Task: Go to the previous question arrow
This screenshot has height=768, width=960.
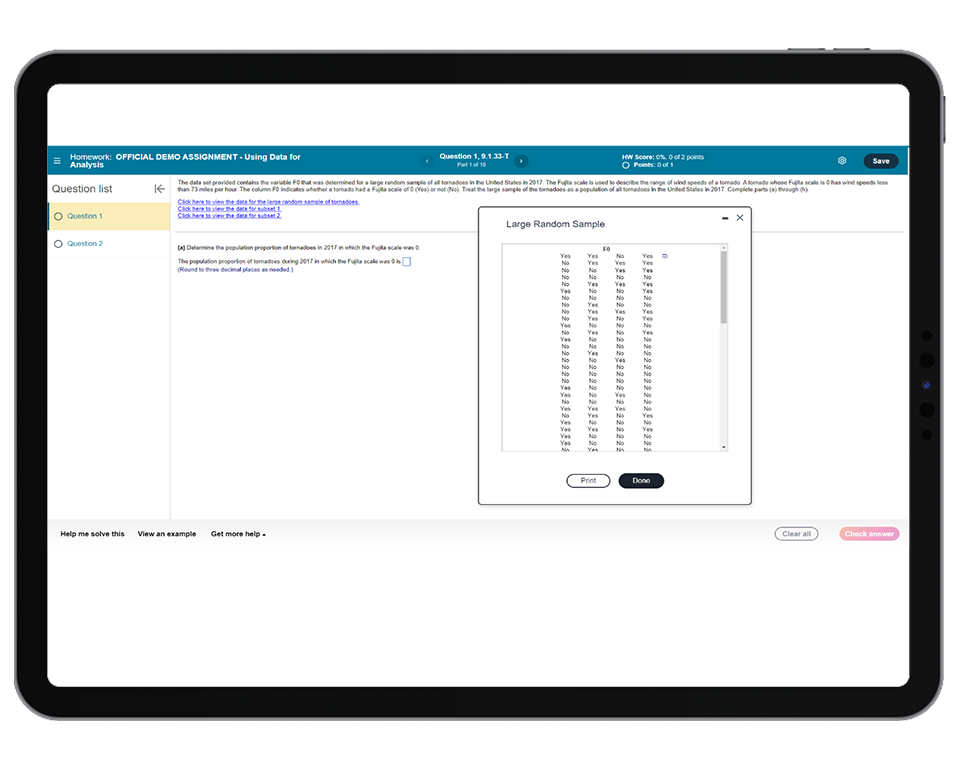Action: pyautogui.click(x=428, y=161)
